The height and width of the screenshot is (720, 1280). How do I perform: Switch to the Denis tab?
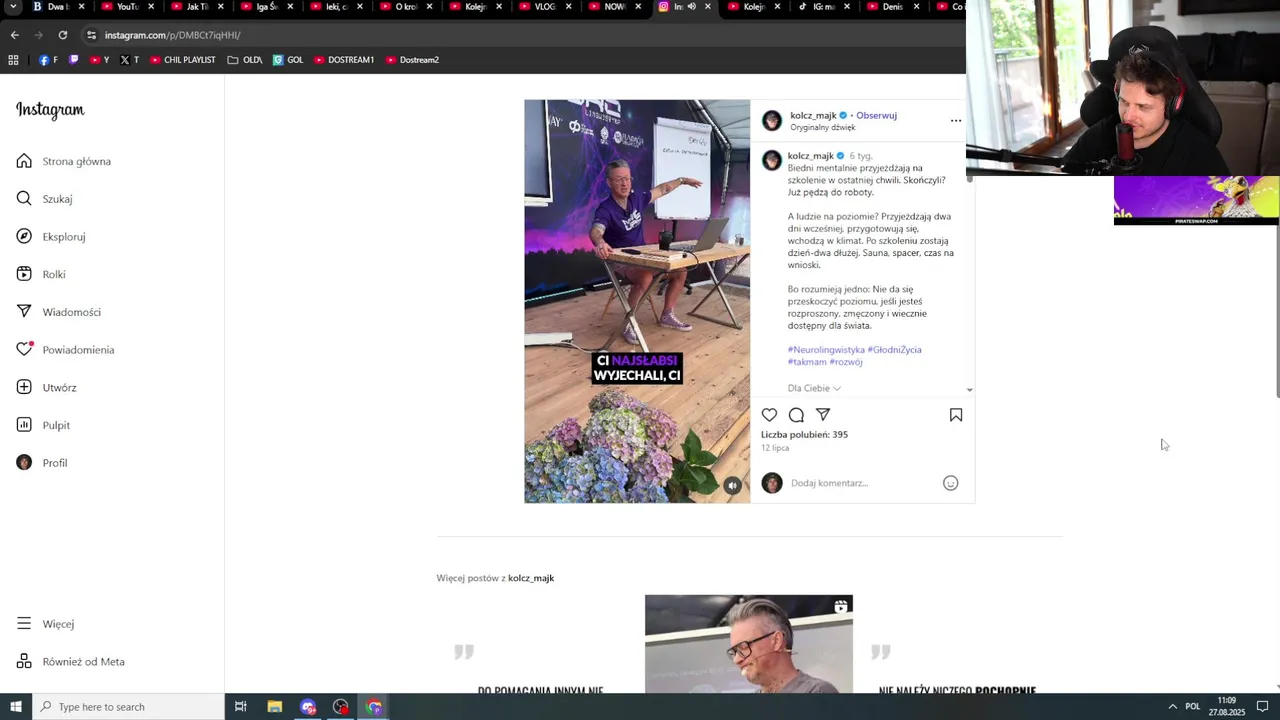(893, 7)
